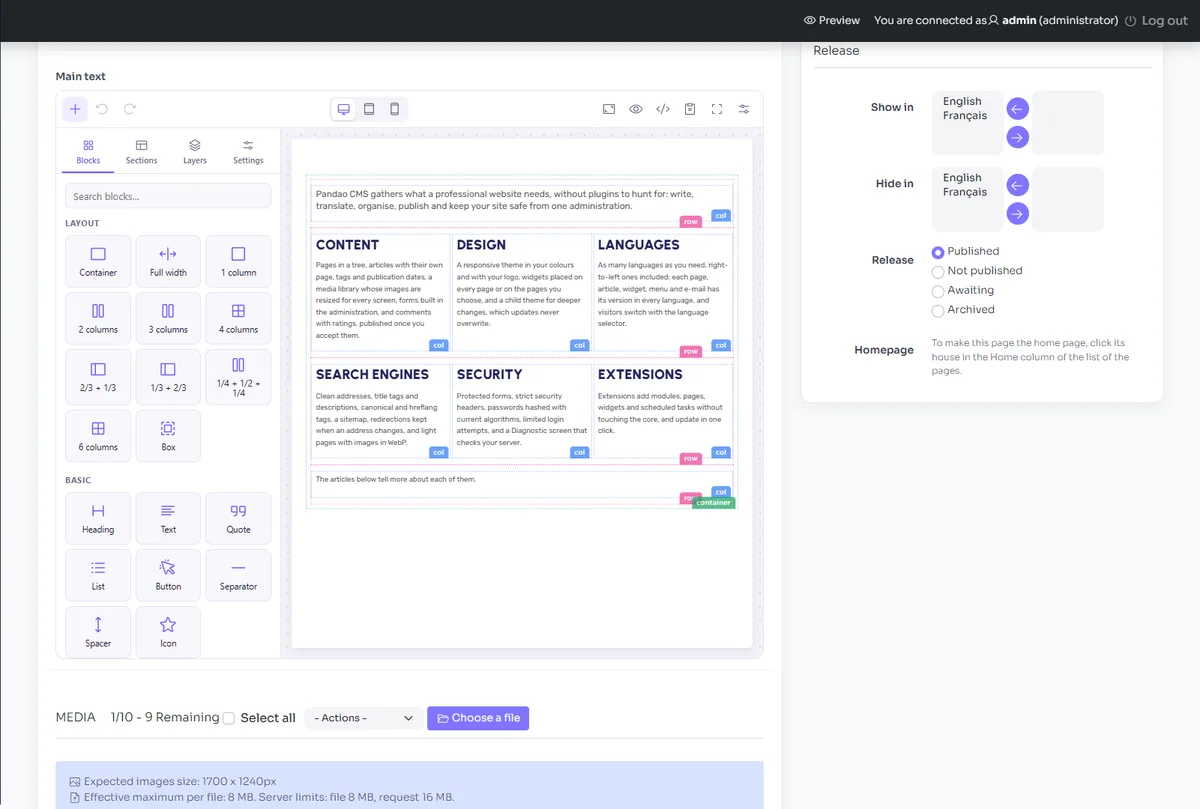Click Log out in top bar
This screenshot has height=809, width=1200.
click(x=1157, y=20)
